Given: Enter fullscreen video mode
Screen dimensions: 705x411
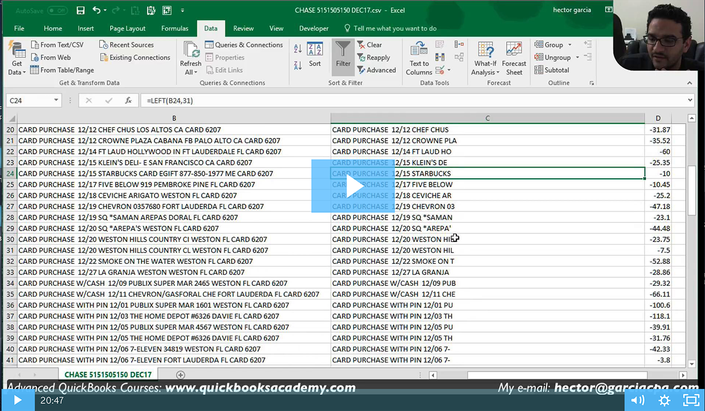Looking at the screenshot, I should point(691,400).
